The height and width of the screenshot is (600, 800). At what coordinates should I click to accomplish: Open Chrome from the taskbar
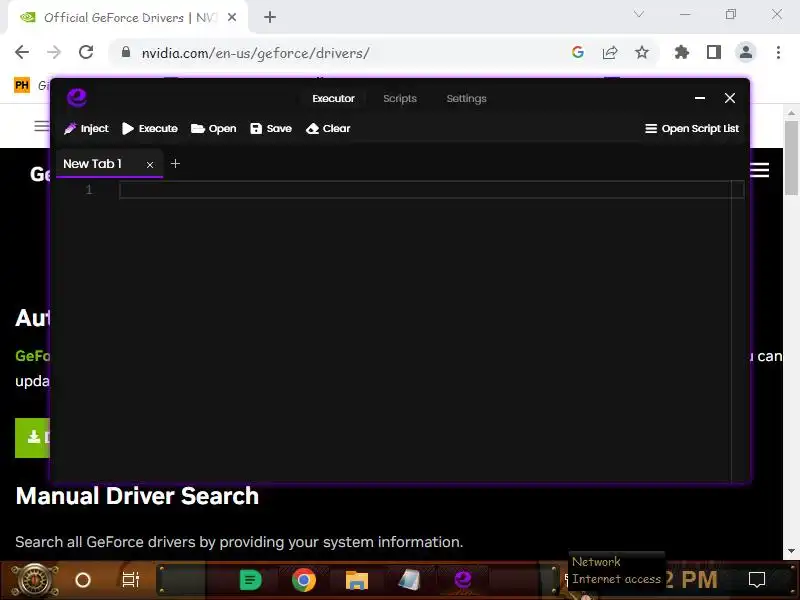point(304,580)
